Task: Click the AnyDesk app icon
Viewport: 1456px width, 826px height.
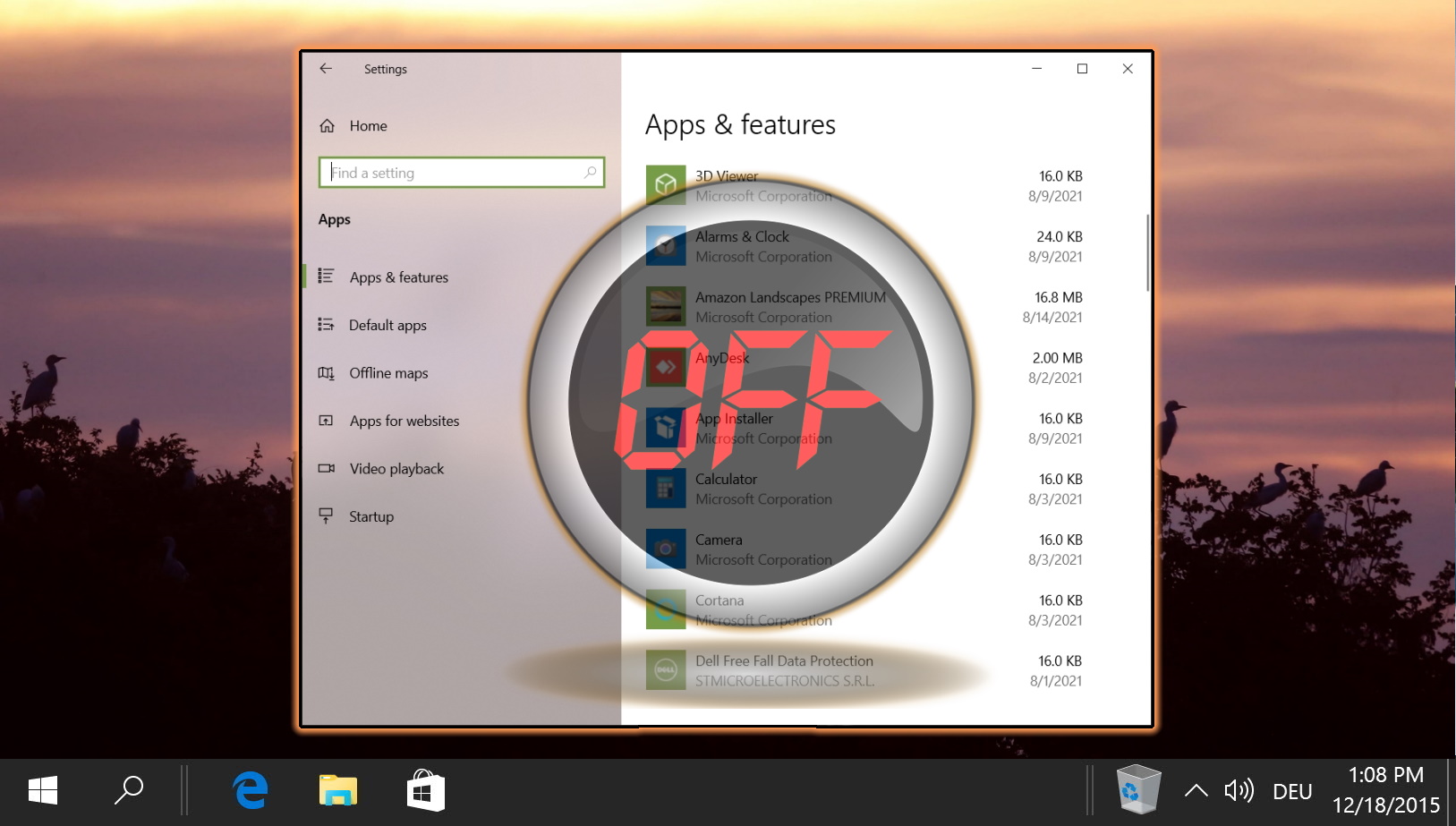Action: point(666,367)
